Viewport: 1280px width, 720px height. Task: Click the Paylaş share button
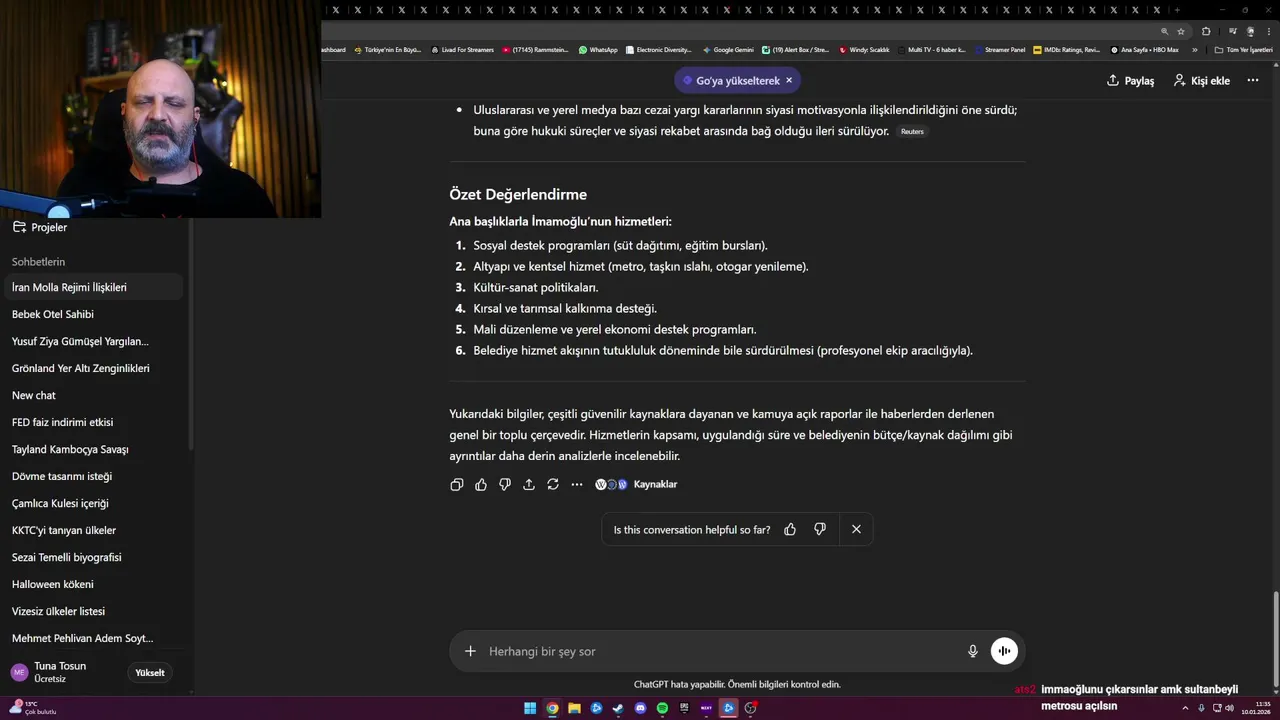point(1131,80)
